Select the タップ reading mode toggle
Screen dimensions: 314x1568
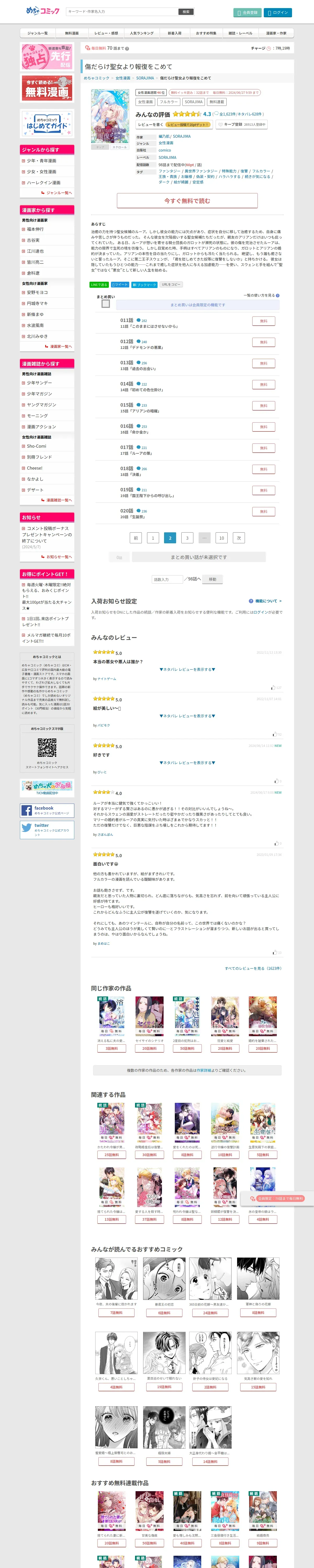tap(100, 147)
